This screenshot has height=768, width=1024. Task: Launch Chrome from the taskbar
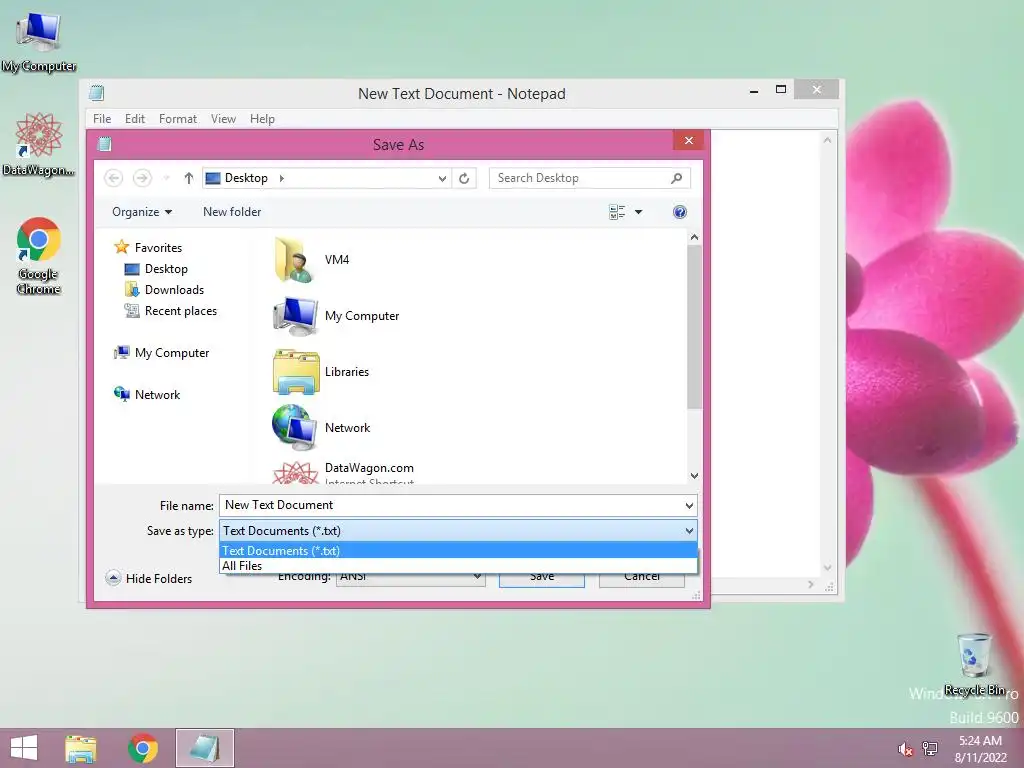pyautogui.click(x=143, y=748)
